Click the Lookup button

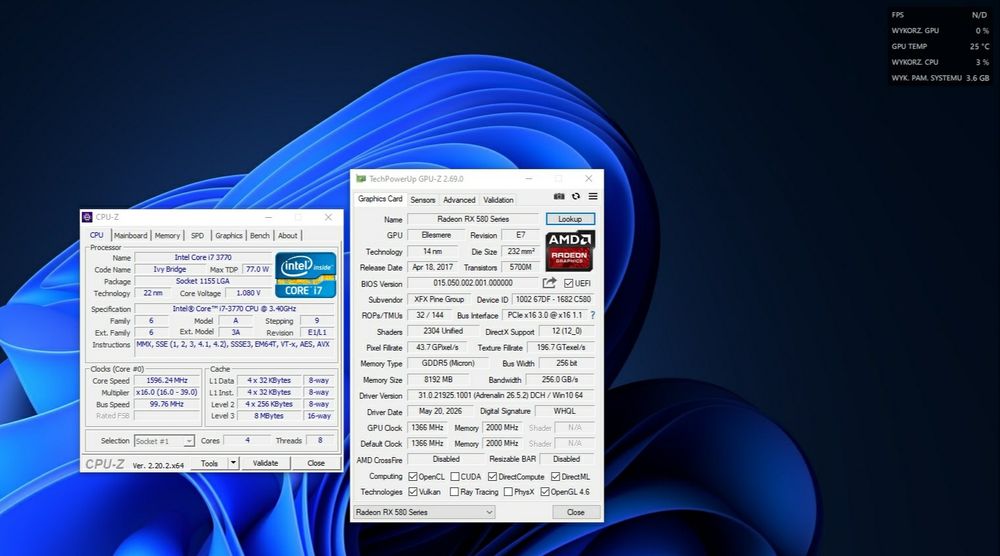pyautogui.click(x=570, y=219)
